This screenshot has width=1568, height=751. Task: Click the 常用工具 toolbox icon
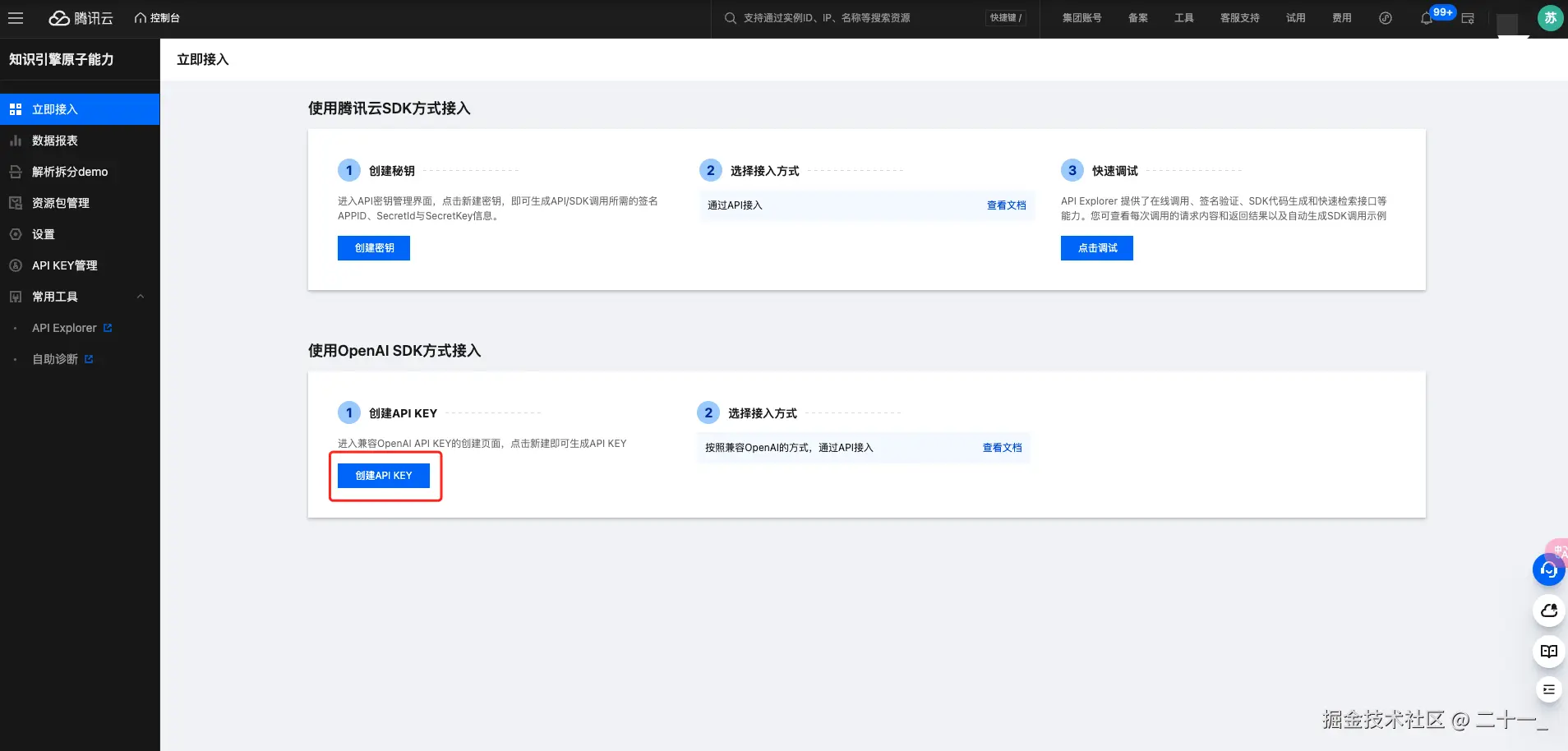coord(16,297)
